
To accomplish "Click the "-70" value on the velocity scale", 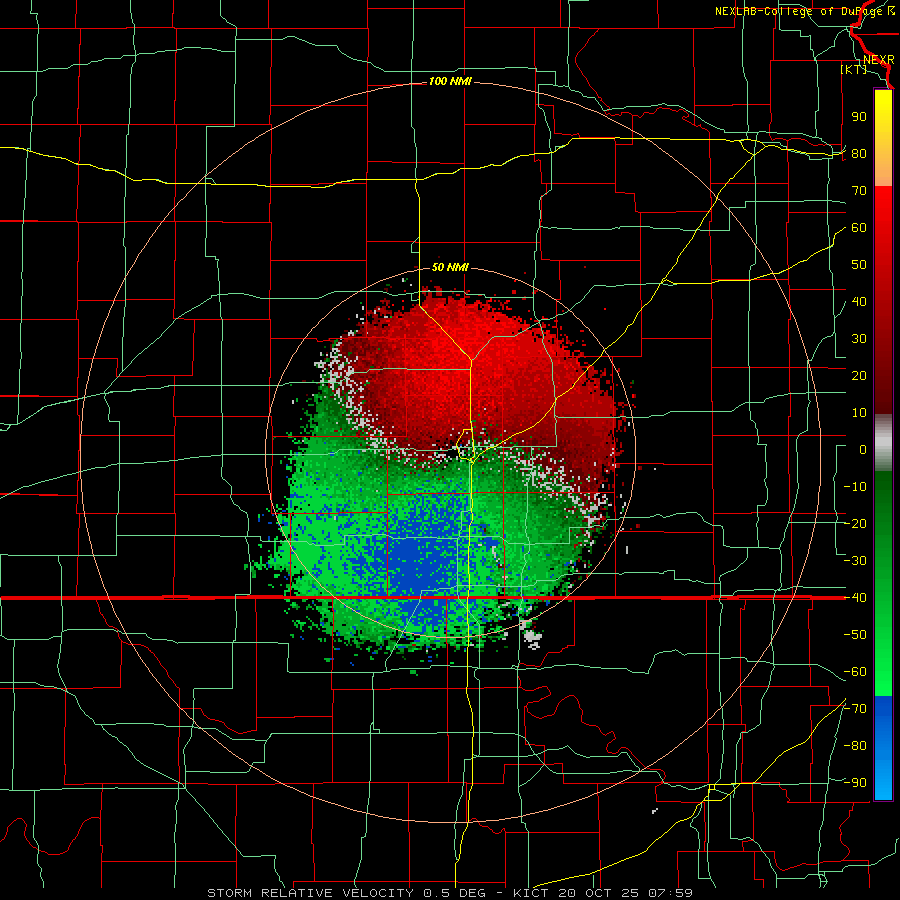I will tap(855, 709).
